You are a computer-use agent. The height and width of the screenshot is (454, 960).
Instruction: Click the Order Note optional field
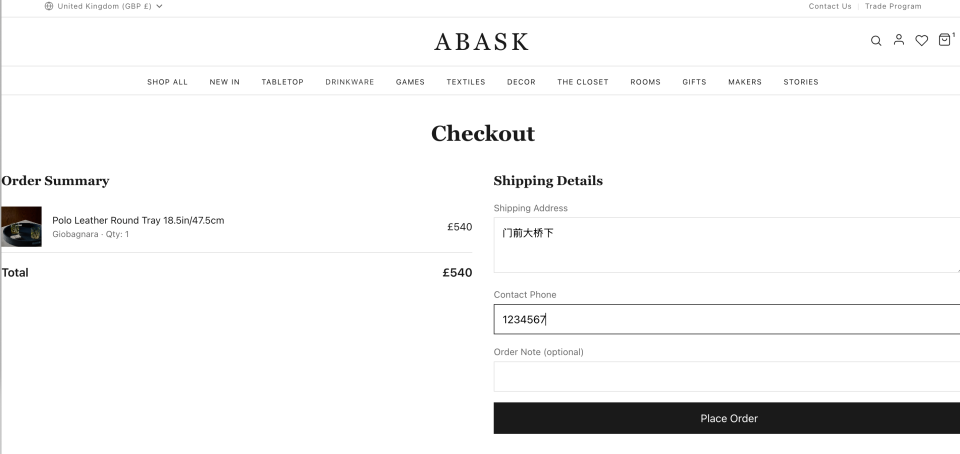point(727,376)
